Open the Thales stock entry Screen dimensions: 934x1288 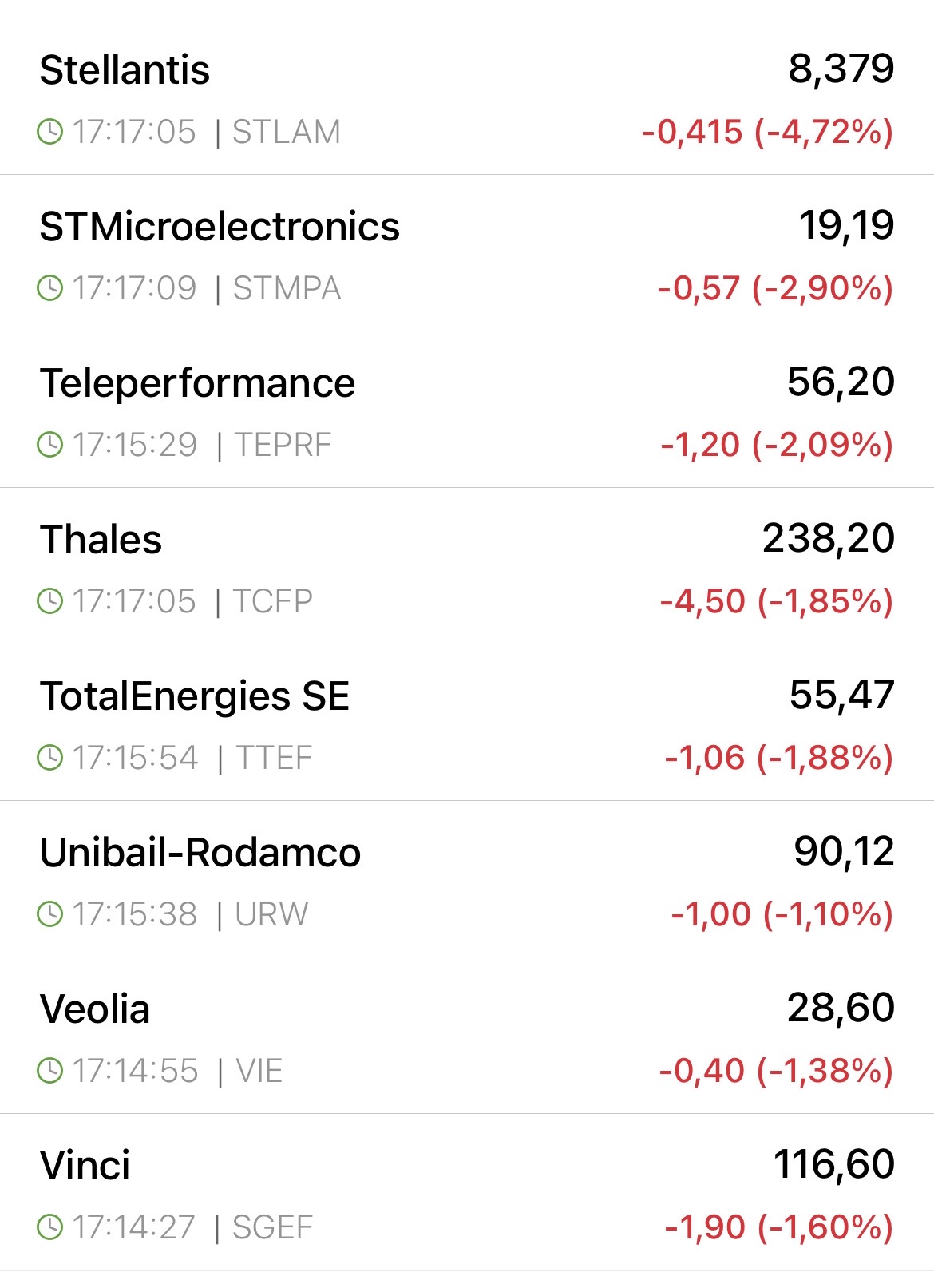pos(101,540)
